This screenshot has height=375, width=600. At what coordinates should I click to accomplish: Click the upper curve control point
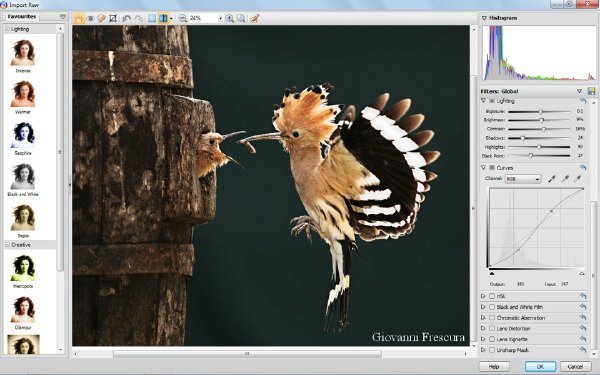(551, 211)
